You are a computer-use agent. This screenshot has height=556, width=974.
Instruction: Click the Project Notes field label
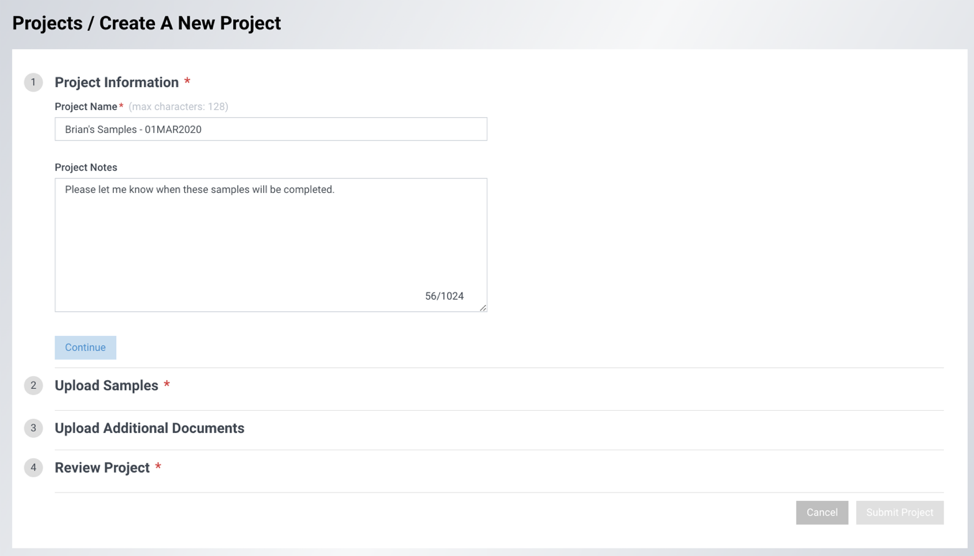(x=86, y=167)
